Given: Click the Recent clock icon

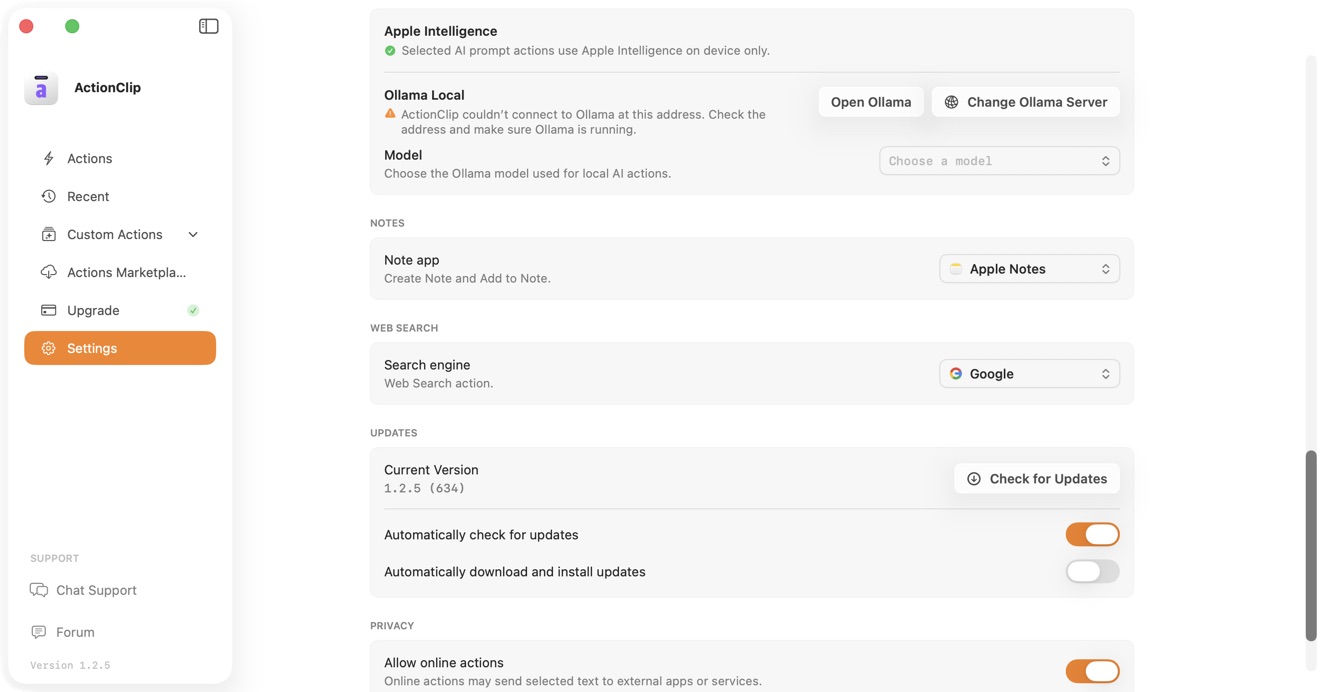Looking at the screenshot, I should tap(48, 196).
